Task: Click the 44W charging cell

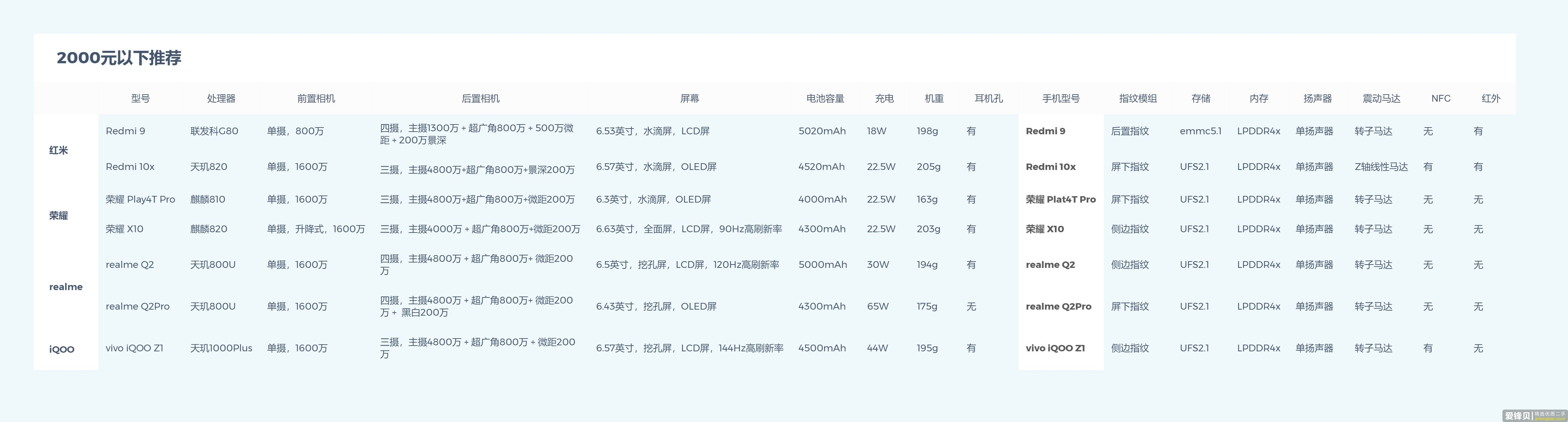Action: (878, 348)
